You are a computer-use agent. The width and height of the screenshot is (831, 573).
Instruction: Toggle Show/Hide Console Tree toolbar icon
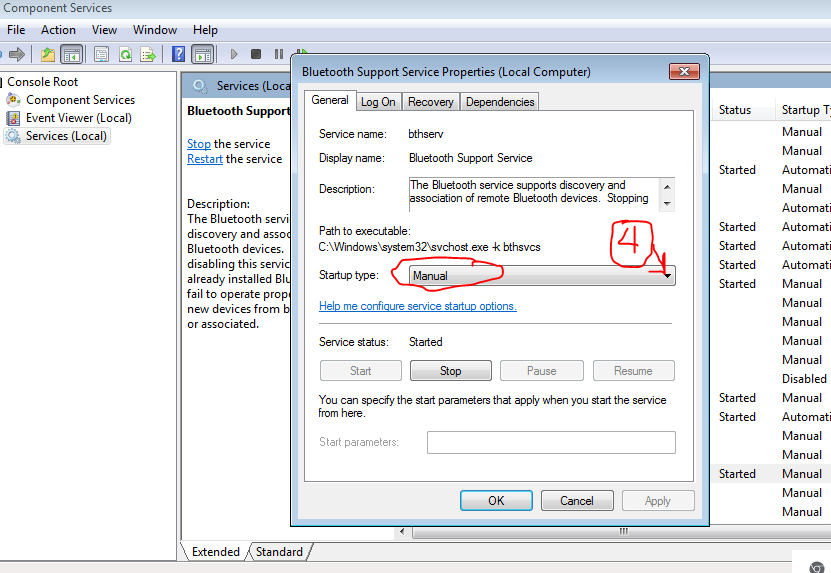pyautogui.click(x=72, y=54)
